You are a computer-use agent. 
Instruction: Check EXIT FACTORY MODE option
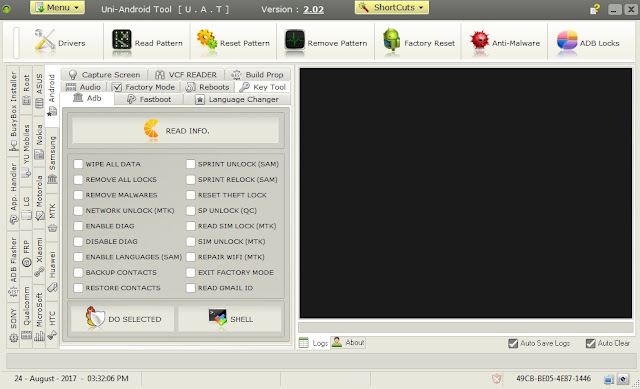click(x=191, y=273)
